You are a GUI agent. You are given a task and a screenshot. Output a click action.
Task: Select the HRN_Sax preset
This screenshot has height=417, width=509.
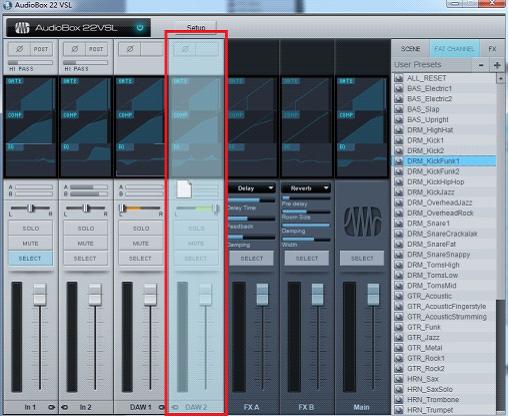coord(445,379)
